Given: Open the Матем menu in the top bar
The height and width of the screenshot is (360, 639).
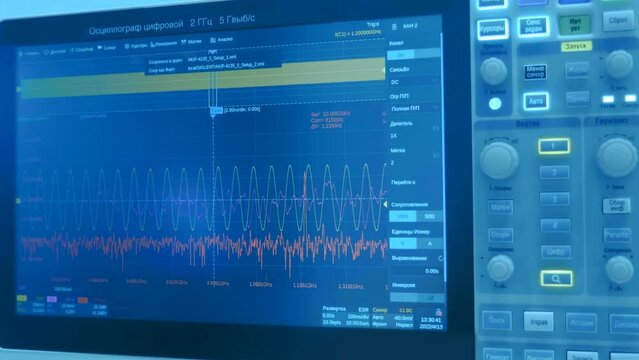Looking at the screenshot, I should pos(192,42).
